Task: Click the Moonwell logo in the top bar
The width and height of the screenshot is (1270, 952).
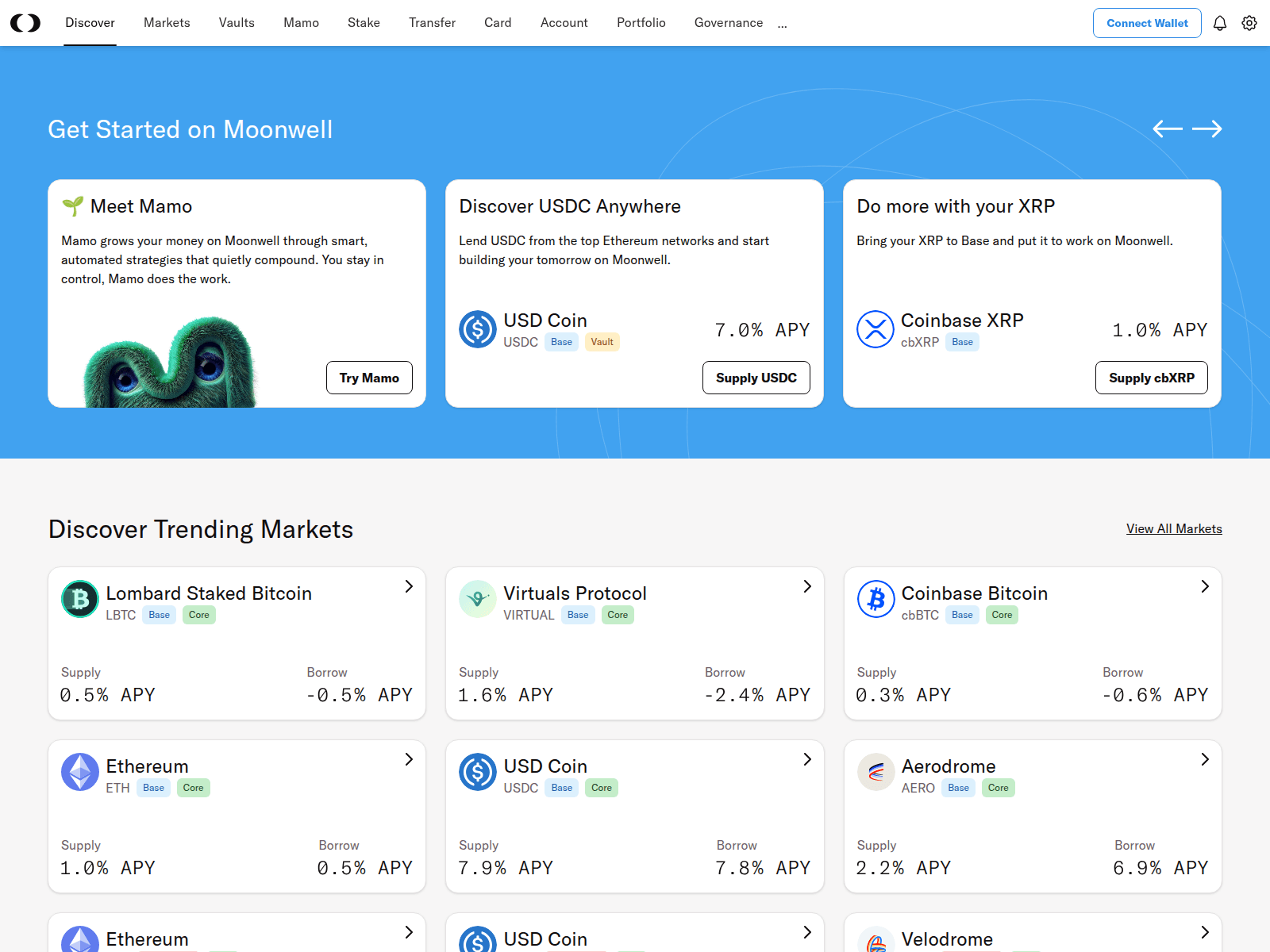Action: (26, 22)
